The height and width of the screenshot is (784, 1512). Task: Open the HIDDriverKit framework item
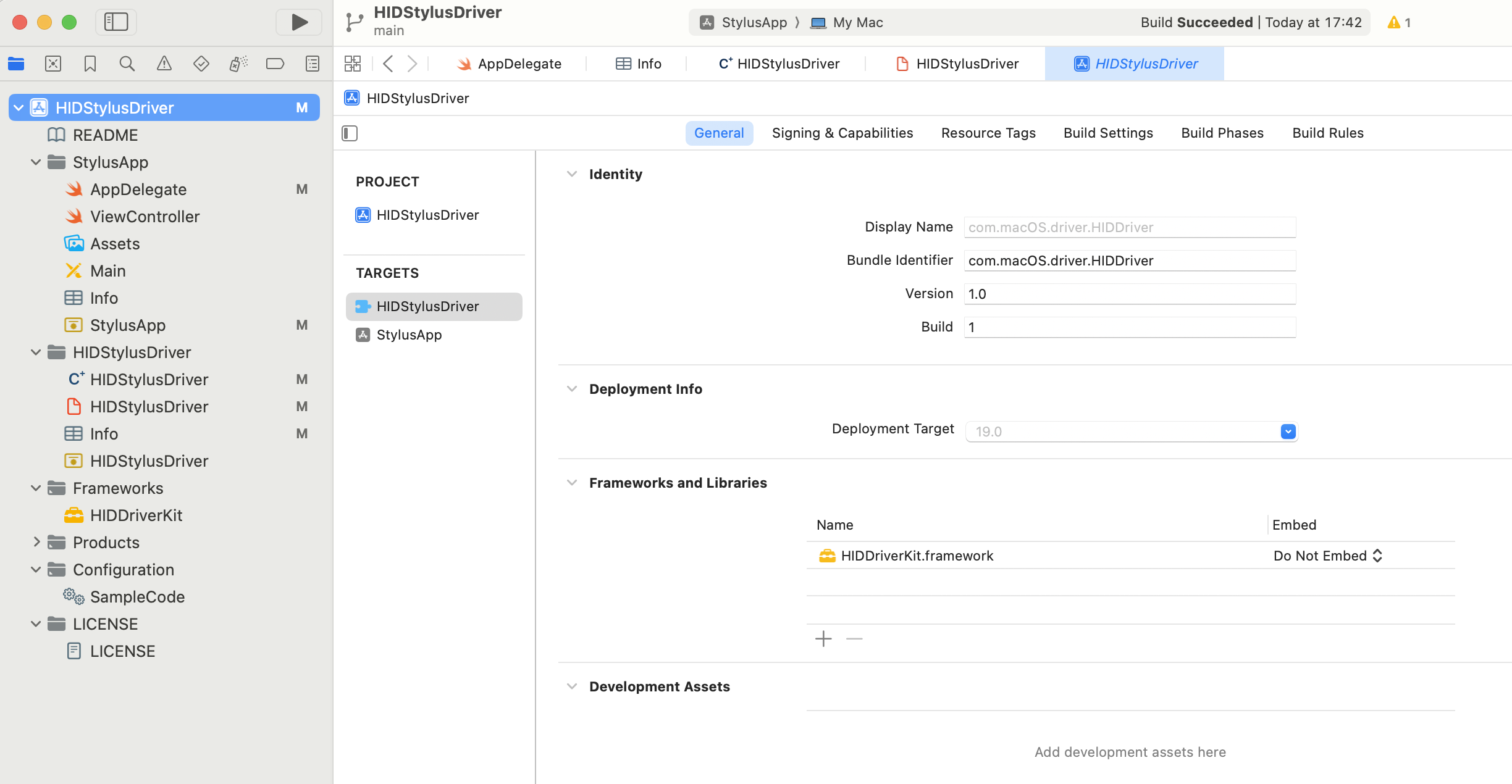tap(136, 515)
